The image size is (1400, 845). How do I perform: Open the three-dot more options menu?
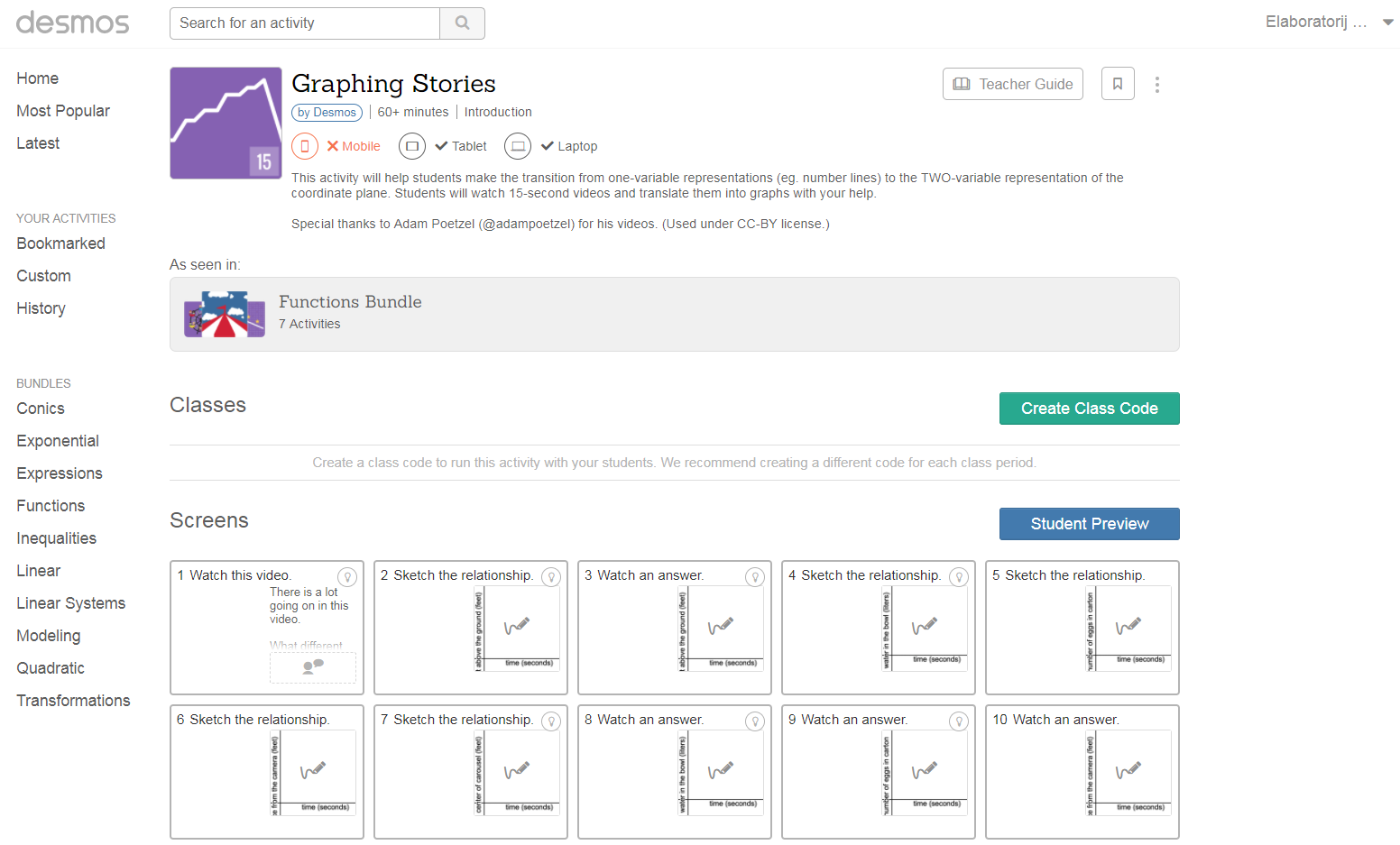[1157, 85]
